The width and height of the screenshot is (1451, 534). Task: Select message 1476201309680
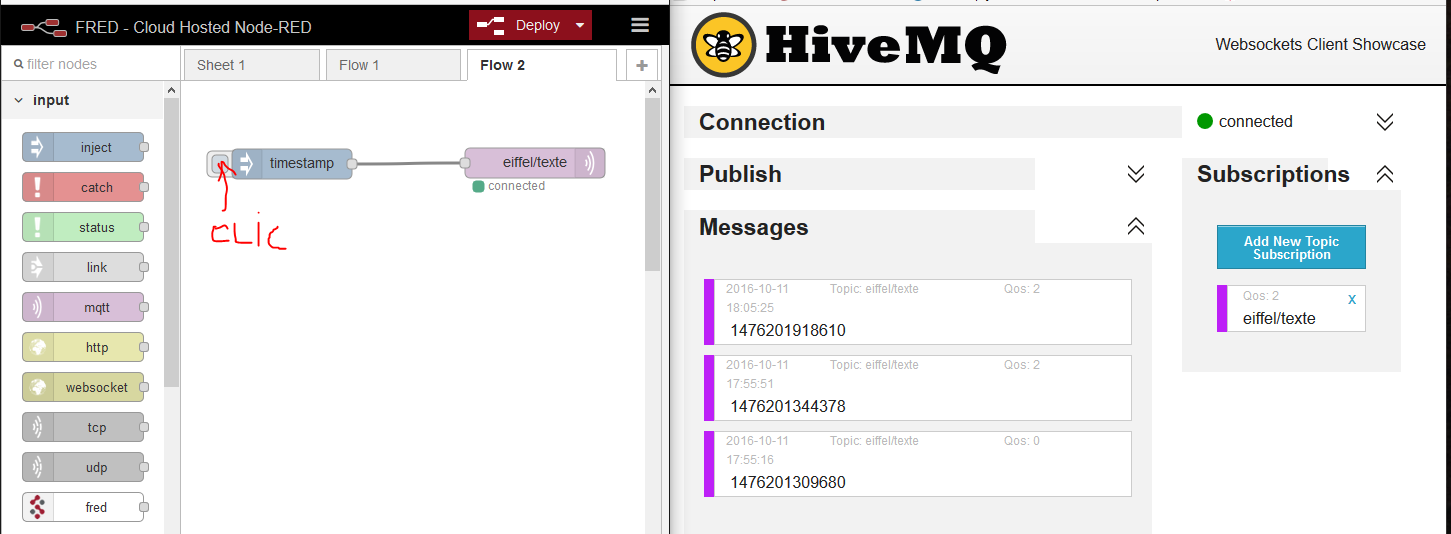pyautogui.click(x=918, y=464)
